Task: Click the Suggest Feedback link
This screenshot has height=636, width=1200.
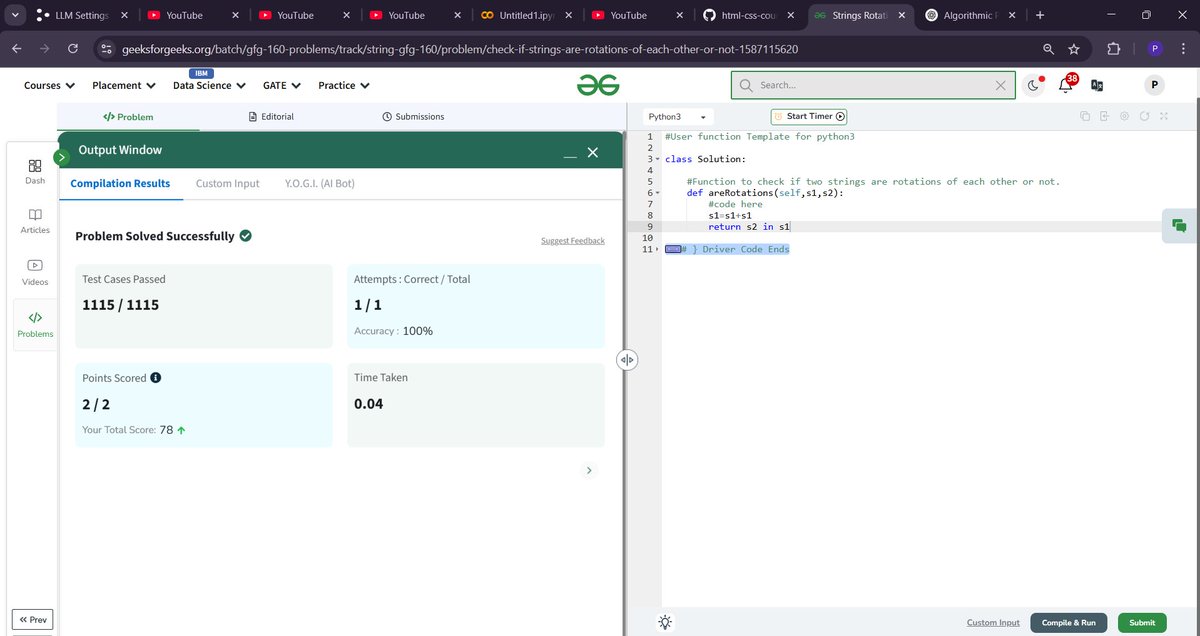Action: coord(572,241)
